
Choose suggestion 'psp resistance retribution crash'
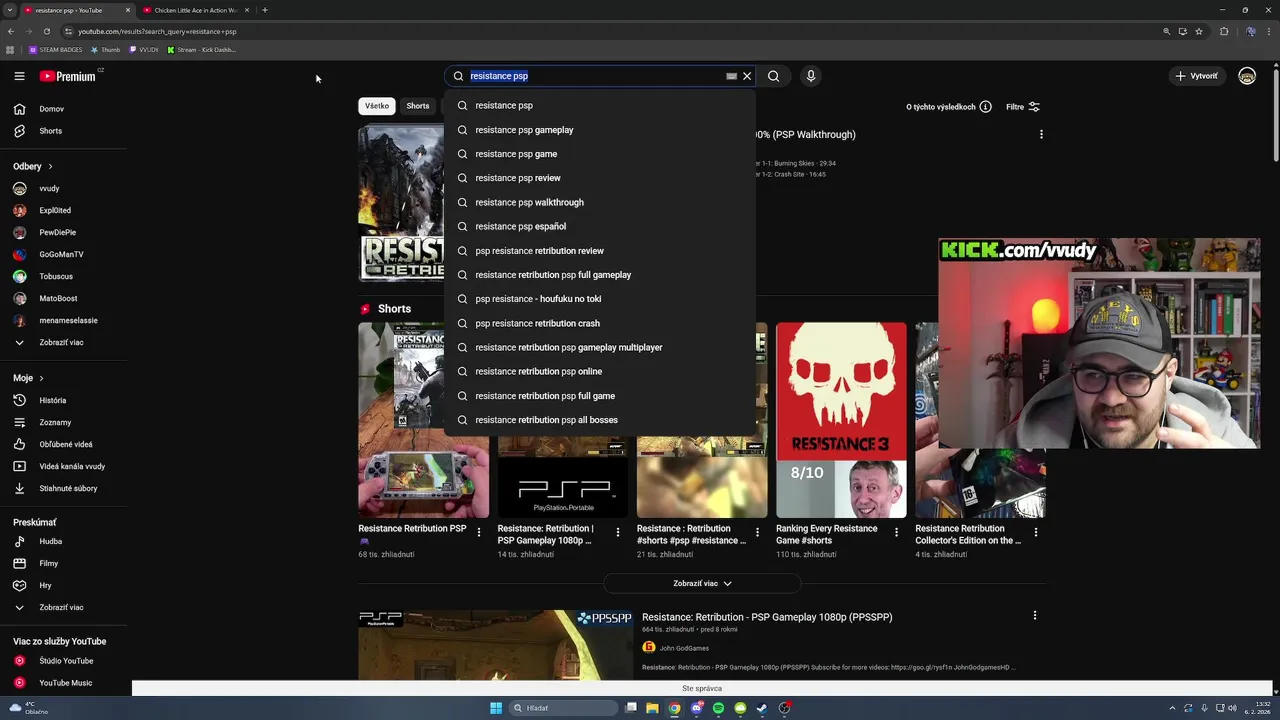(600, 323)
